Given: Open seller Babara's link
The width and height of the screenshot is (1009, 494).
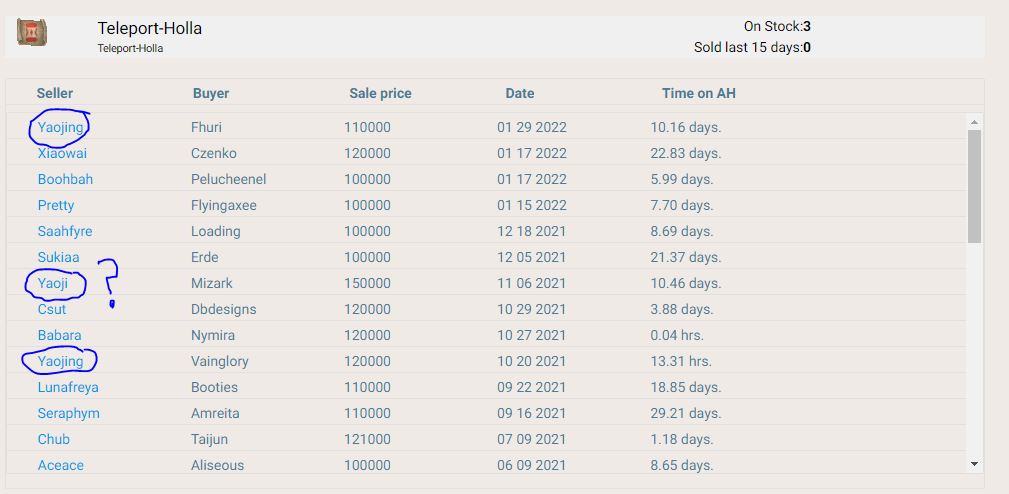Looking at the screenshot, I should (x=60, y=335).
